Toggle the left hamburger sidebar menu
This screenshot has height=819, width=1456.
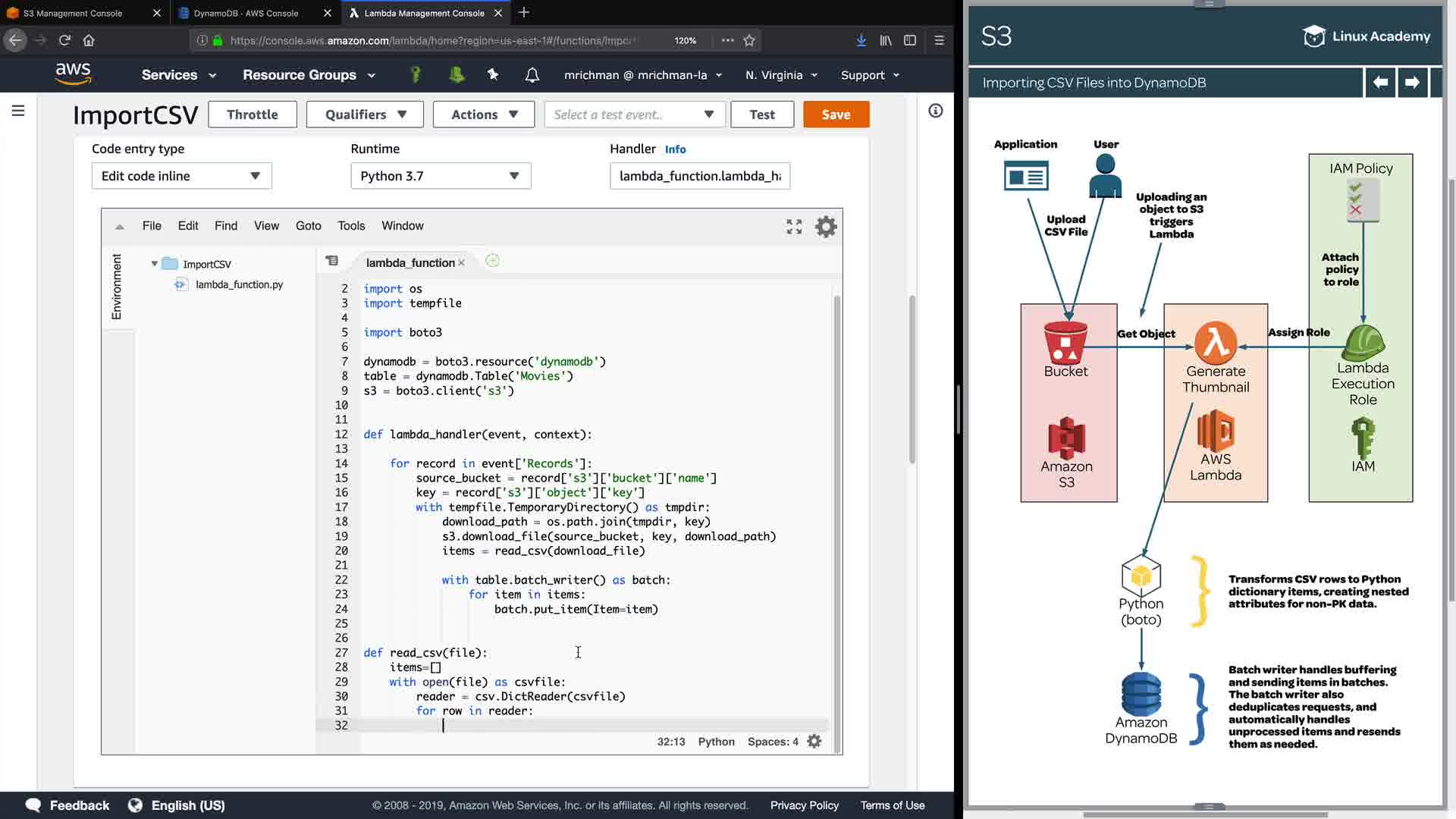click(18, 111)
